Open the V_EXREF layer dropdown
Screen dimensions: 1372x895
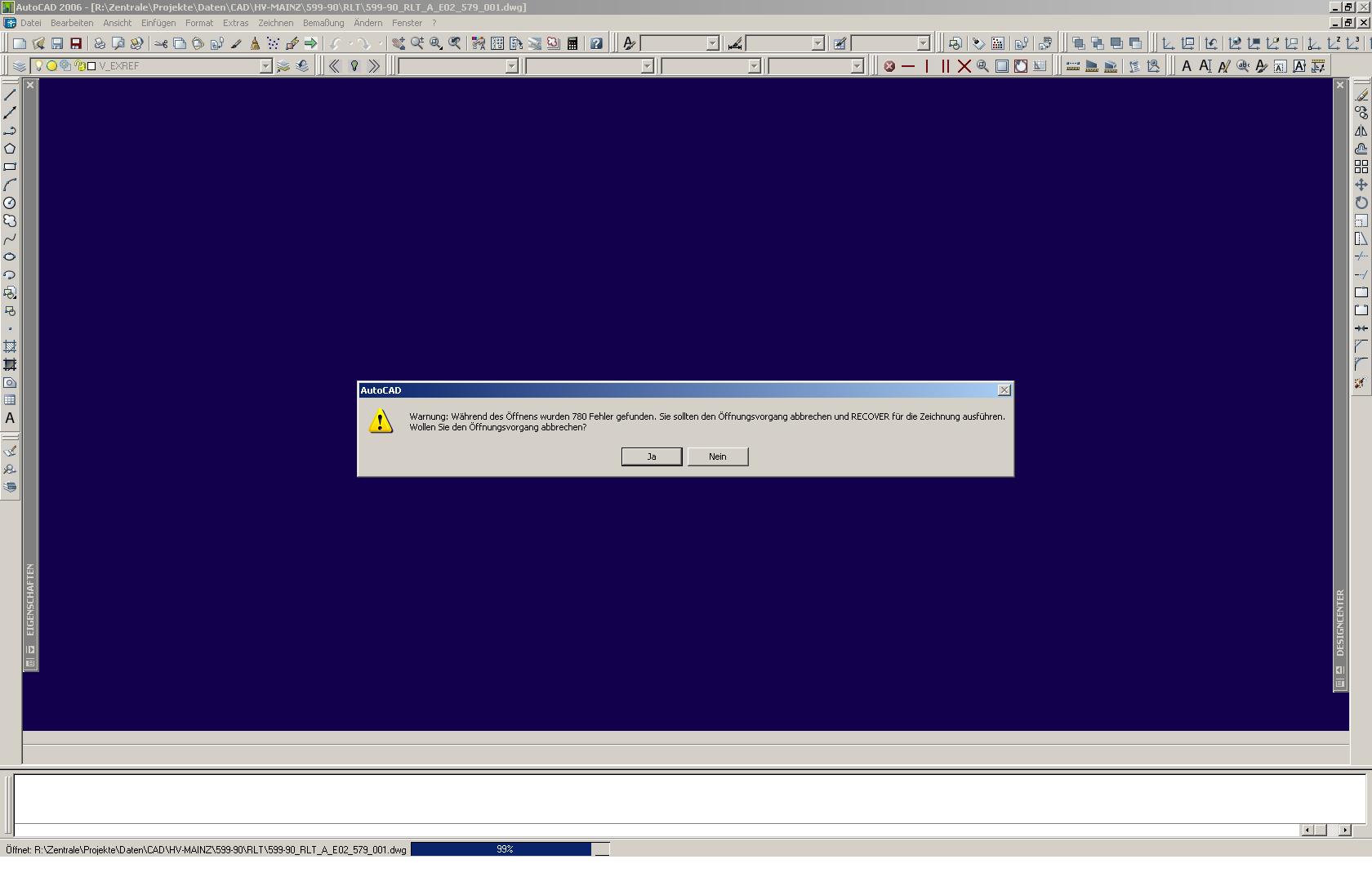point(265,66)
